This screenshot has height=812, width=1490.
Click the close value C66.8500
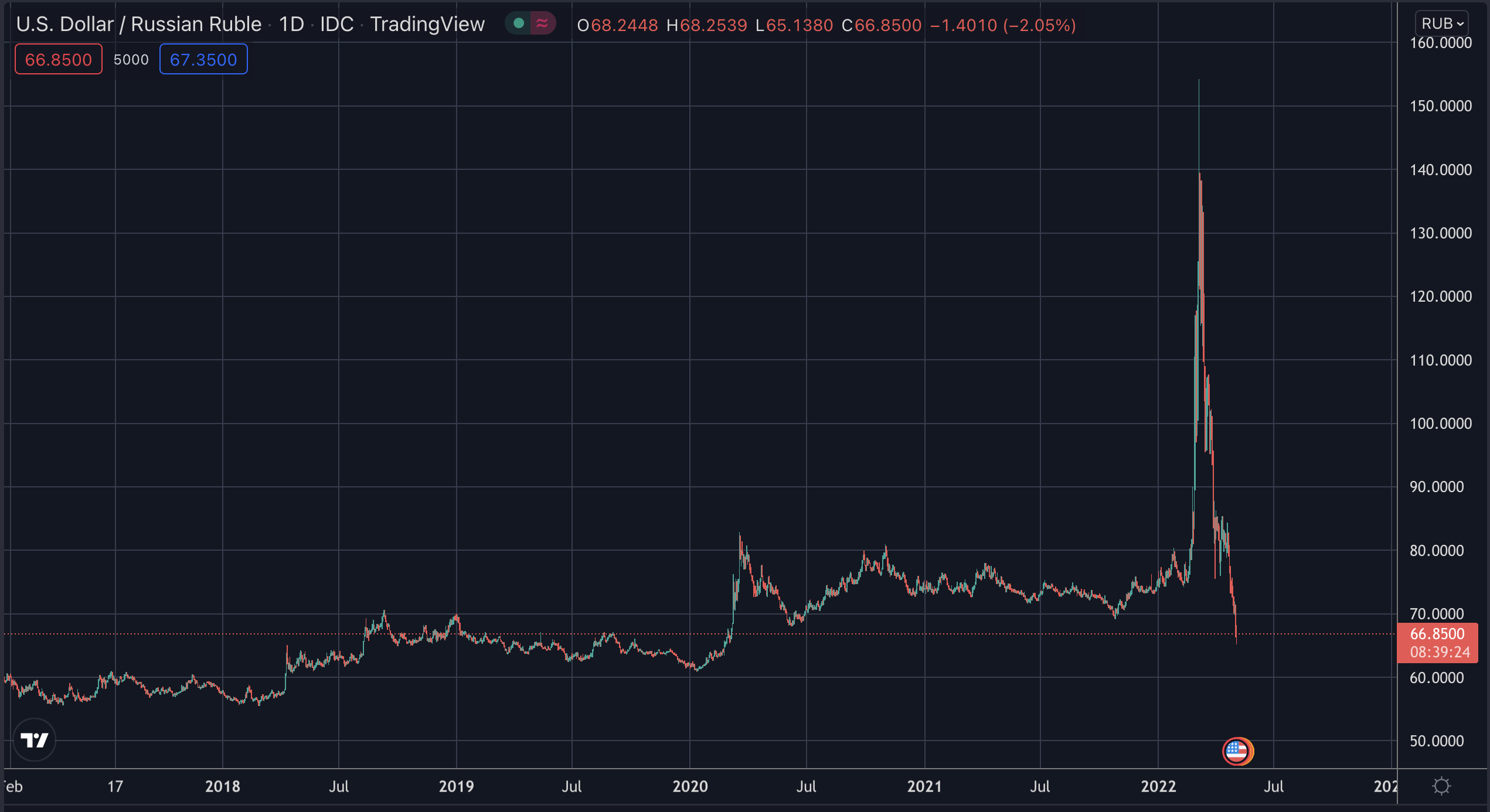(882, 25)
